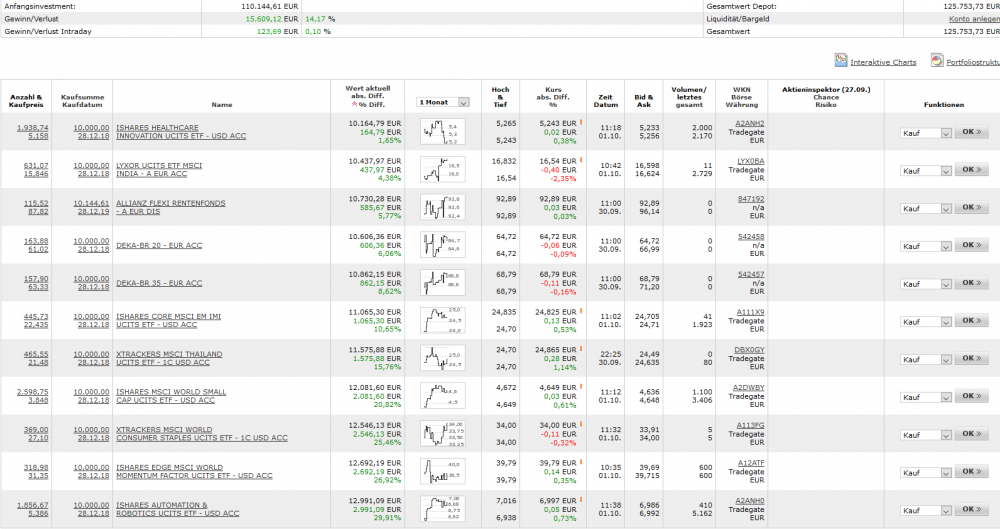Open the WKN link A2ANH2

749,124
